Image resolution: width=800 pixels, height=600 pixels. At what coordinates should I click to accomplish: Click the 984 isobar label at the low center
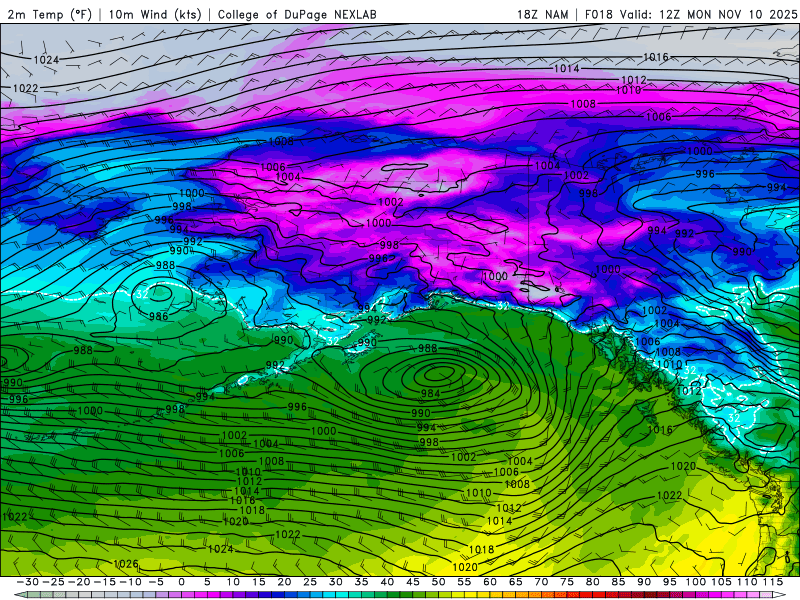tap(431, 393)
